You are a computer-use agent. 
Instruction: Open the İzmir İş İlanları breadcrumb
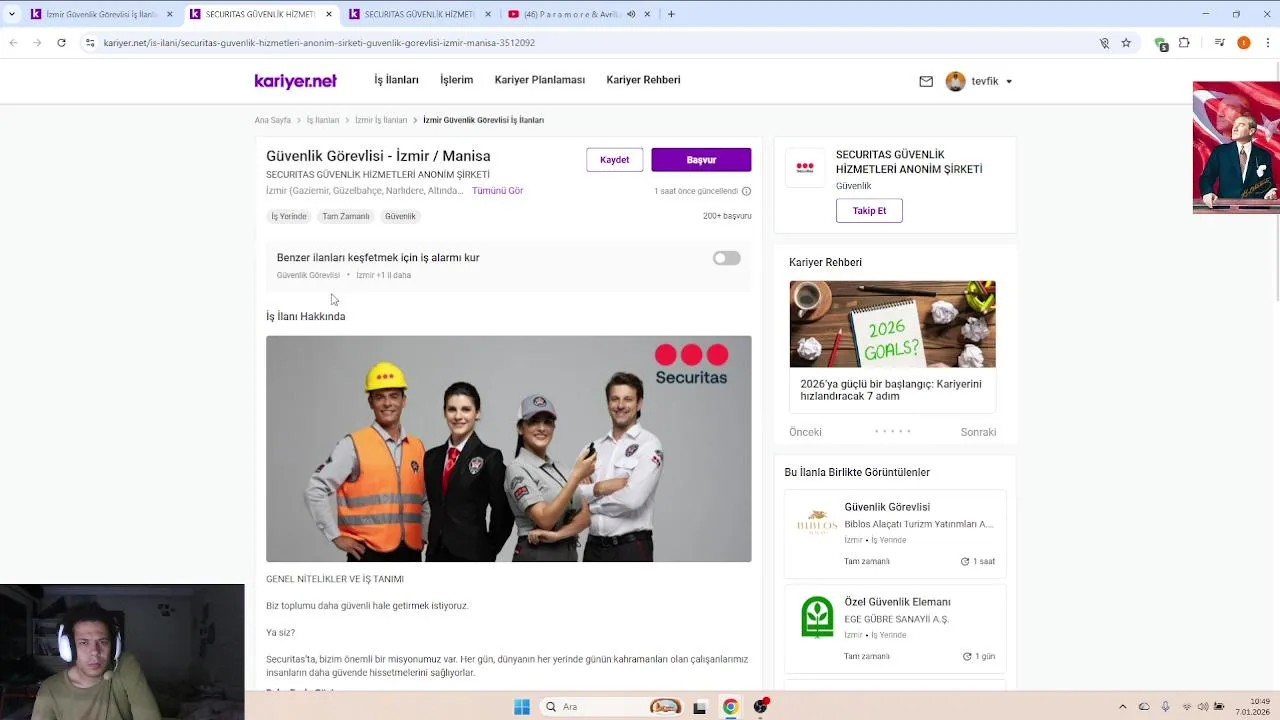tap(381, 120)
